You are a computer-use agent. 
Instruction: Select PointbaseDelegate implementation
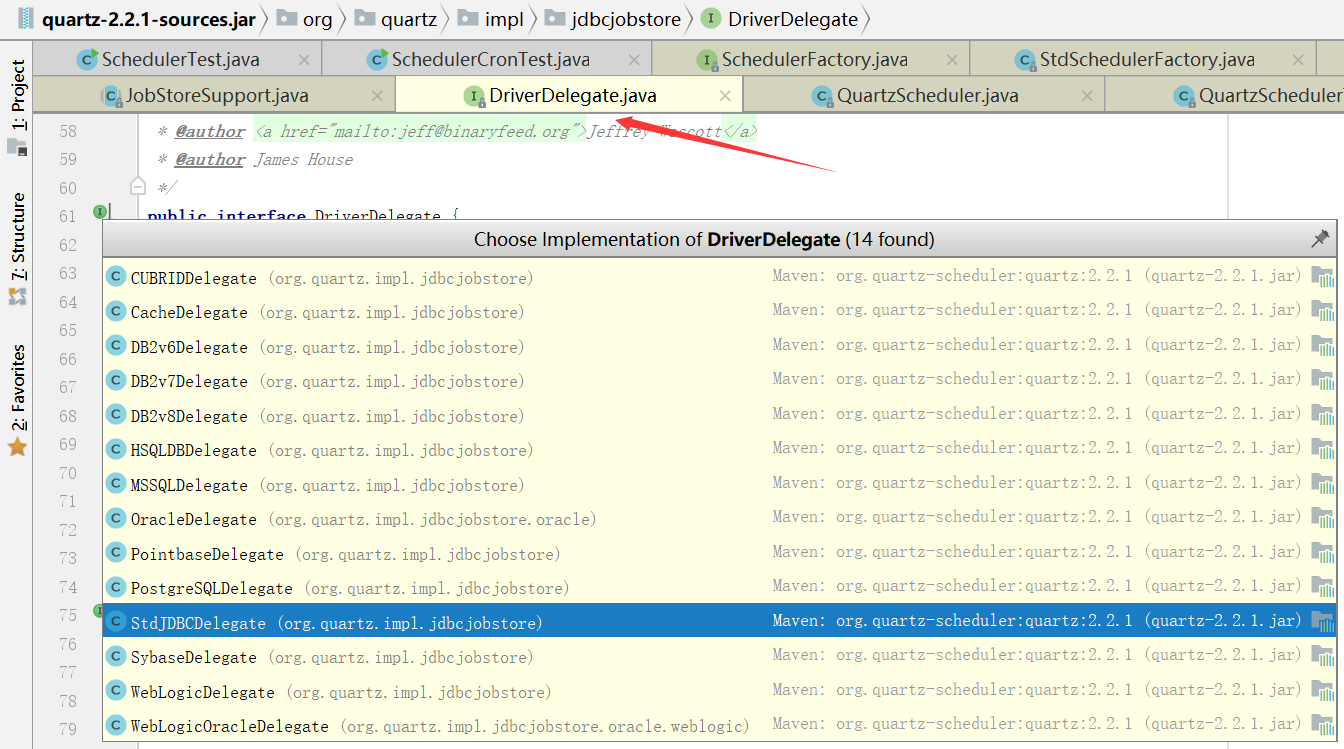point(719,553)
